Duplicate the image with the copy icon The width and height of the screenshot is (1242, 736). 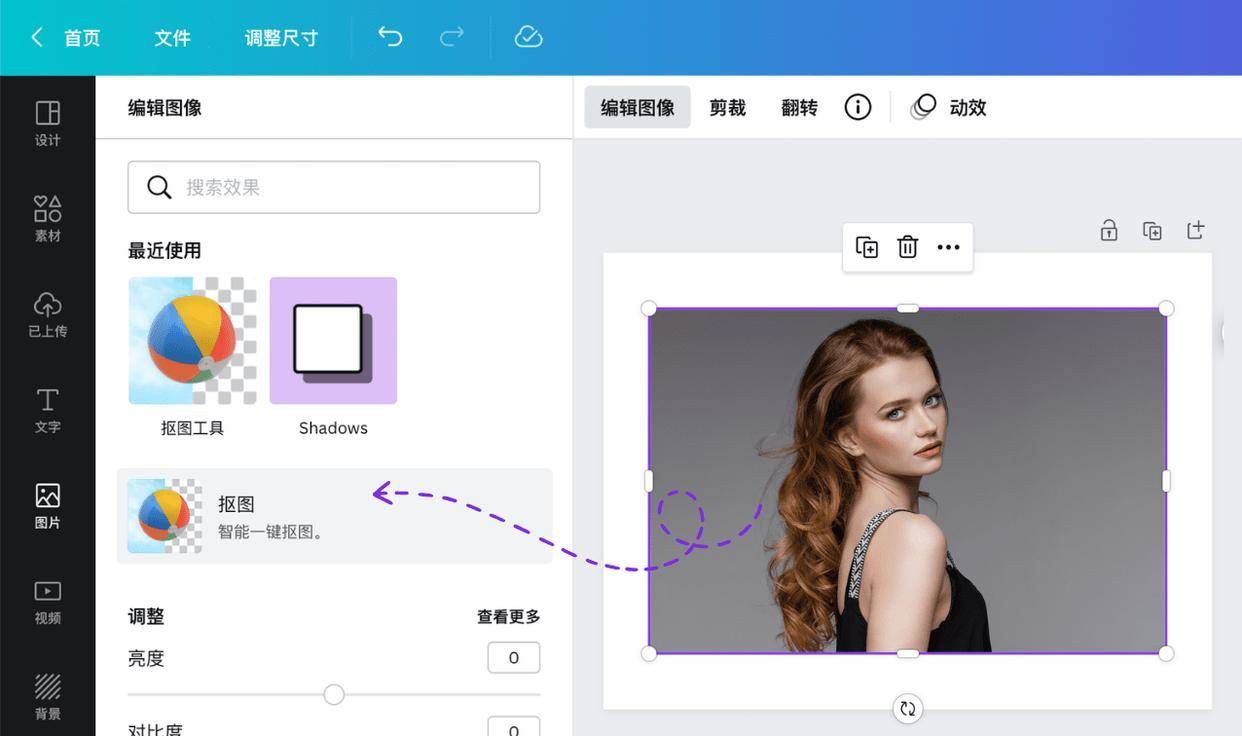click(x=867, y=246)
